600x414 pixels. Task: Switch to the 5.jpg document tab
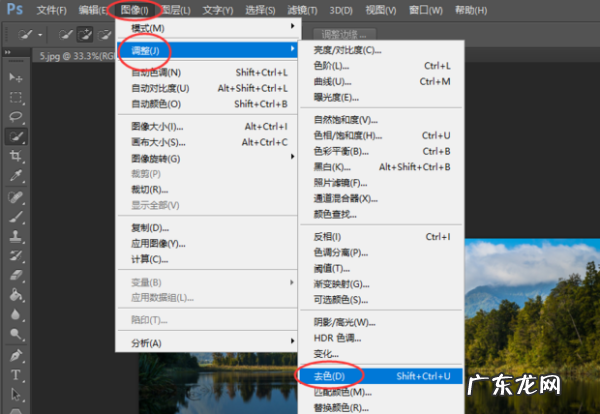(x=76, y=56)
